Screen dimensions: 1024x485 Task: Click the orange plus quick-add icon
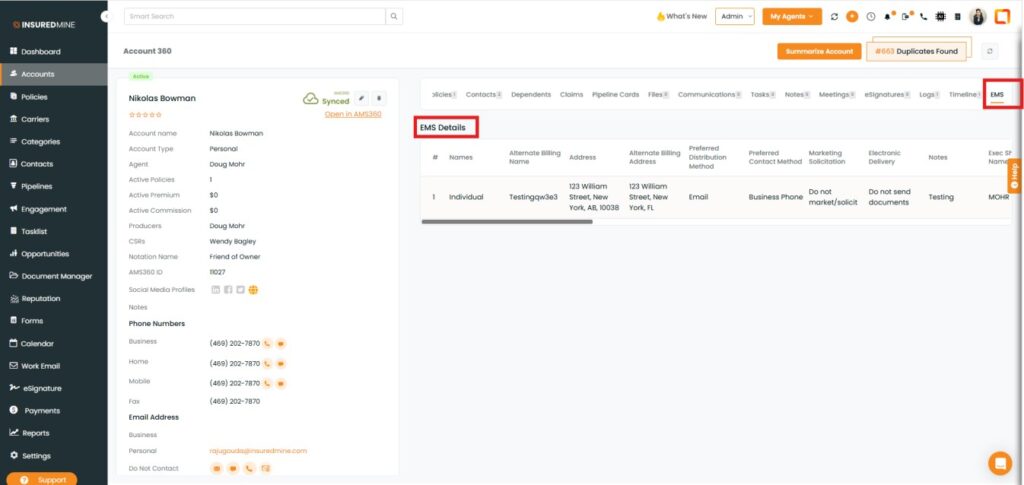click(852, 17)
